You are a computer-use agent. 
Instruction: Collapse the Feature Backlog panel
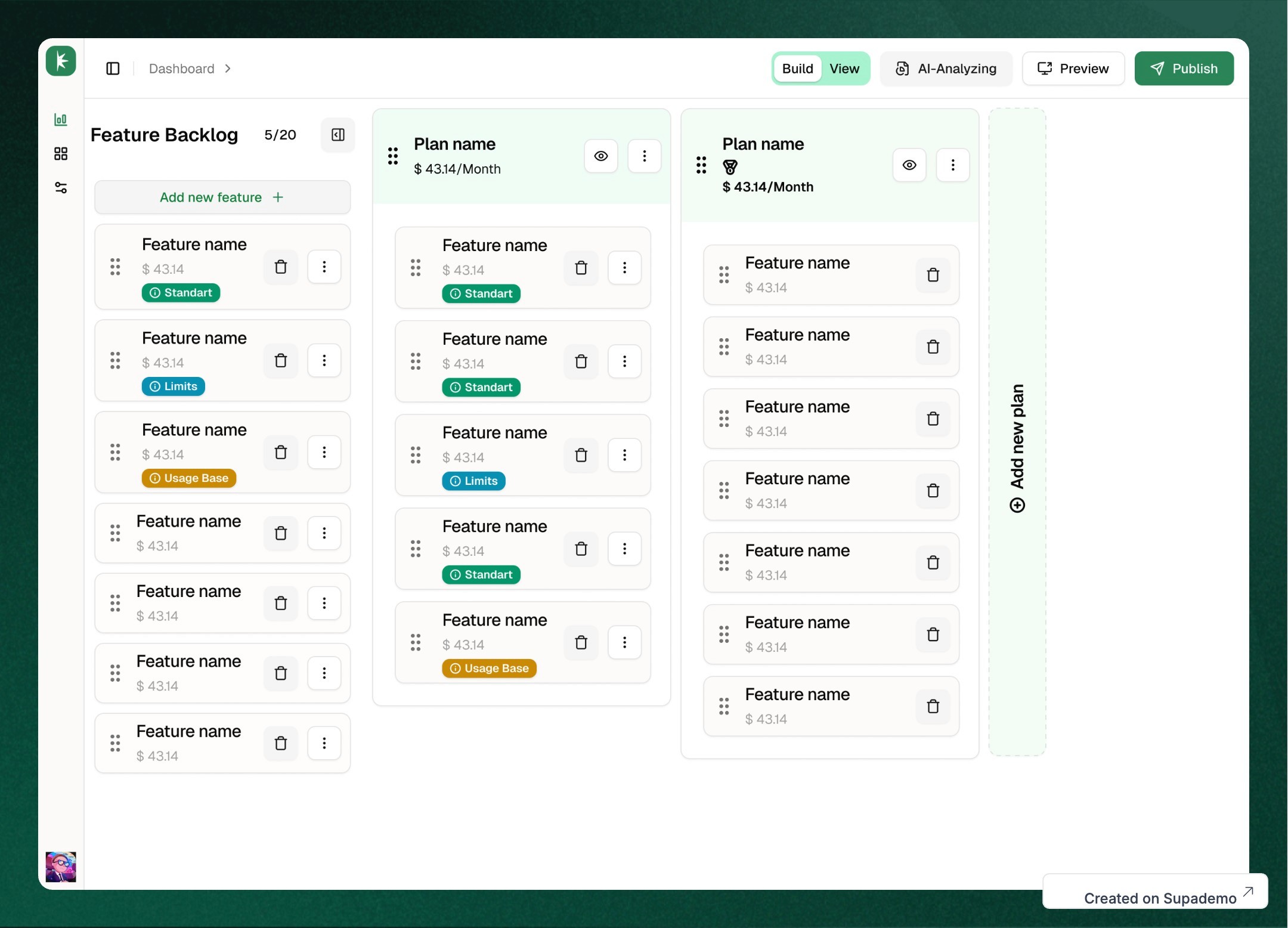pos(338,135)
